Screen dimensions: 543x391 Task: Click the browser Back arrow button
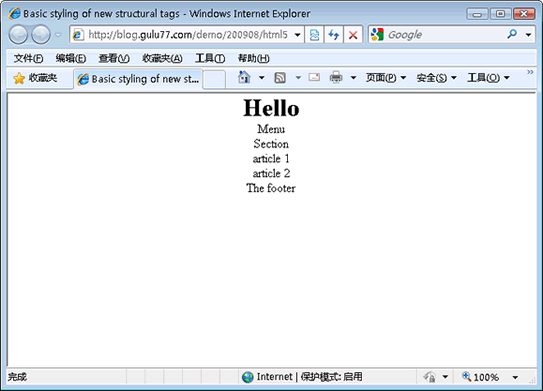[x=18, y=35]
